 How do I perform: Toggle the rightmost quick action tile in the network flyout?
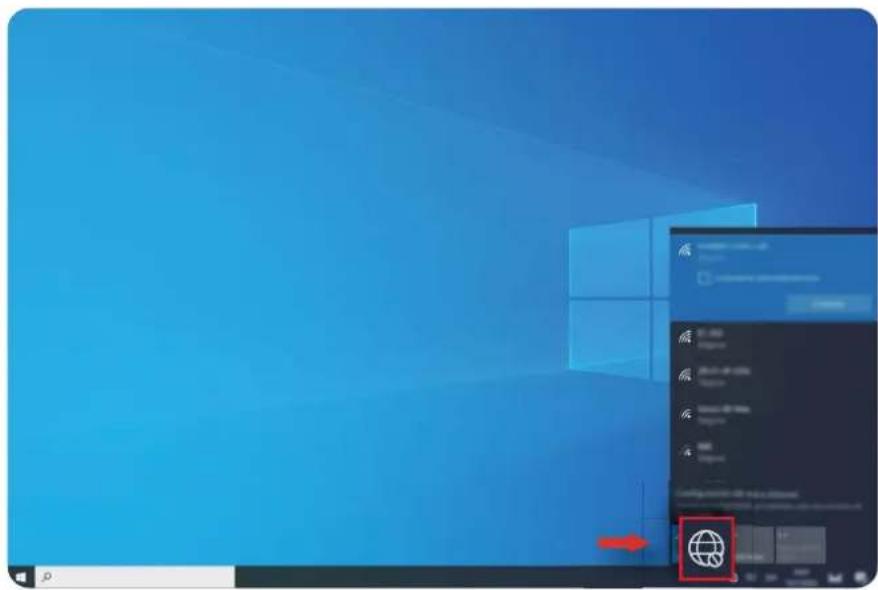pos(801,545)
